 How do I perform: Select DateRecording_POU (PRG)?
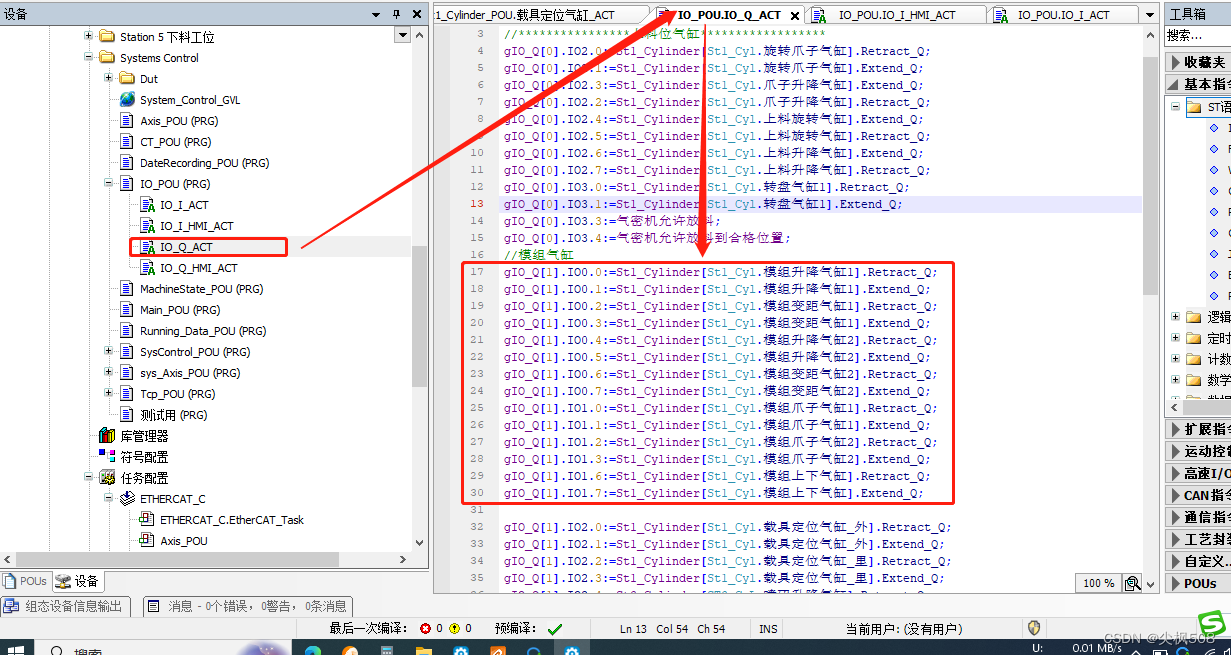(204, 163)
